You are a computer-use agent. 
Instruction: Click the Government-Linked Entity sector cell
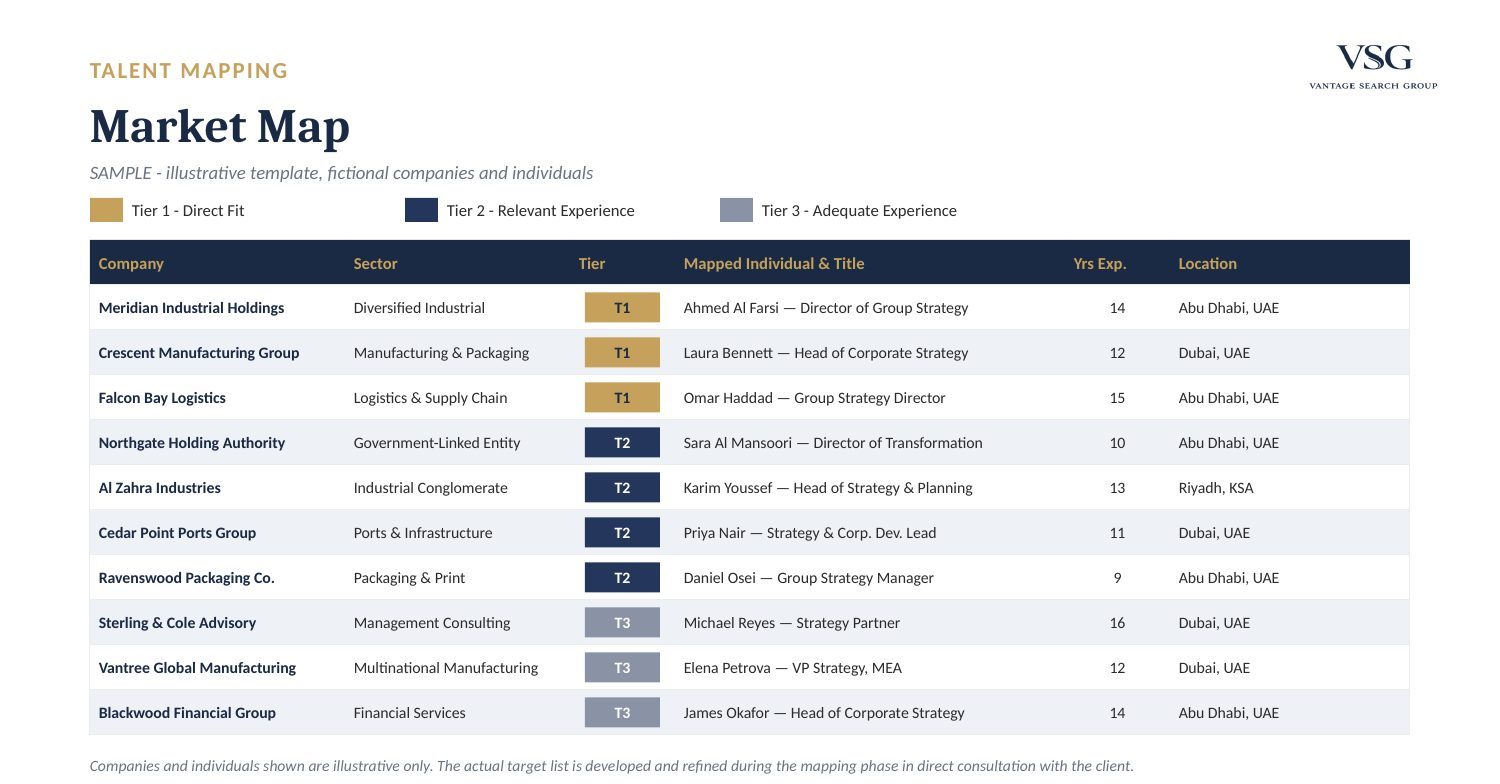click(x=437, y=443)
